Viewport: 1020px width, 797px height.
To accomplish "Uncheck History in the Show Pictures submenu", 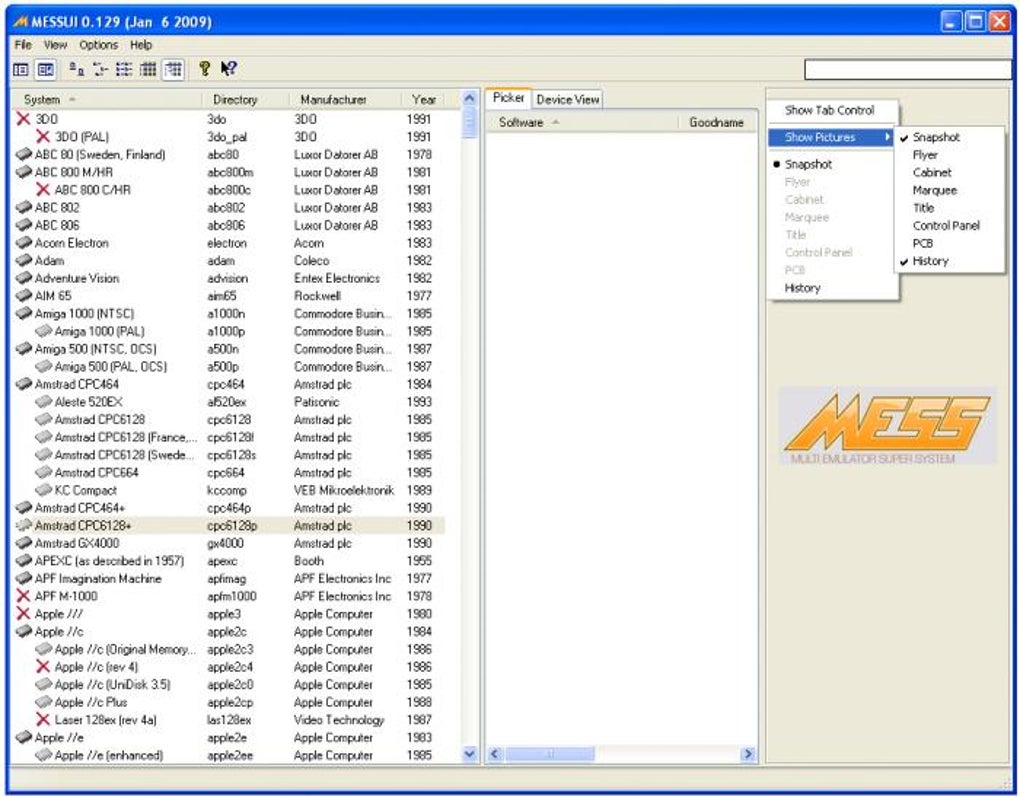I will (950, 261).
